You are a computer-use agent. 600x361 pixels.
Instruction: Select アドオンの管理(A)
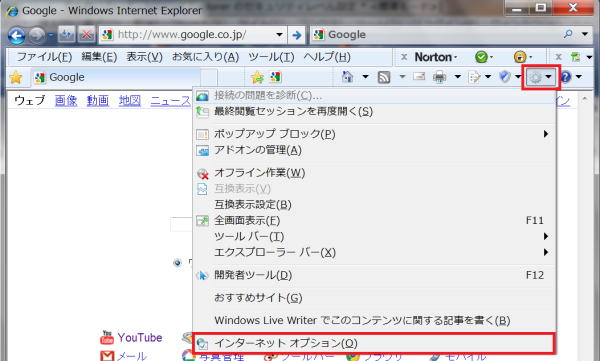pyautogui.click(x=373, y=150)
